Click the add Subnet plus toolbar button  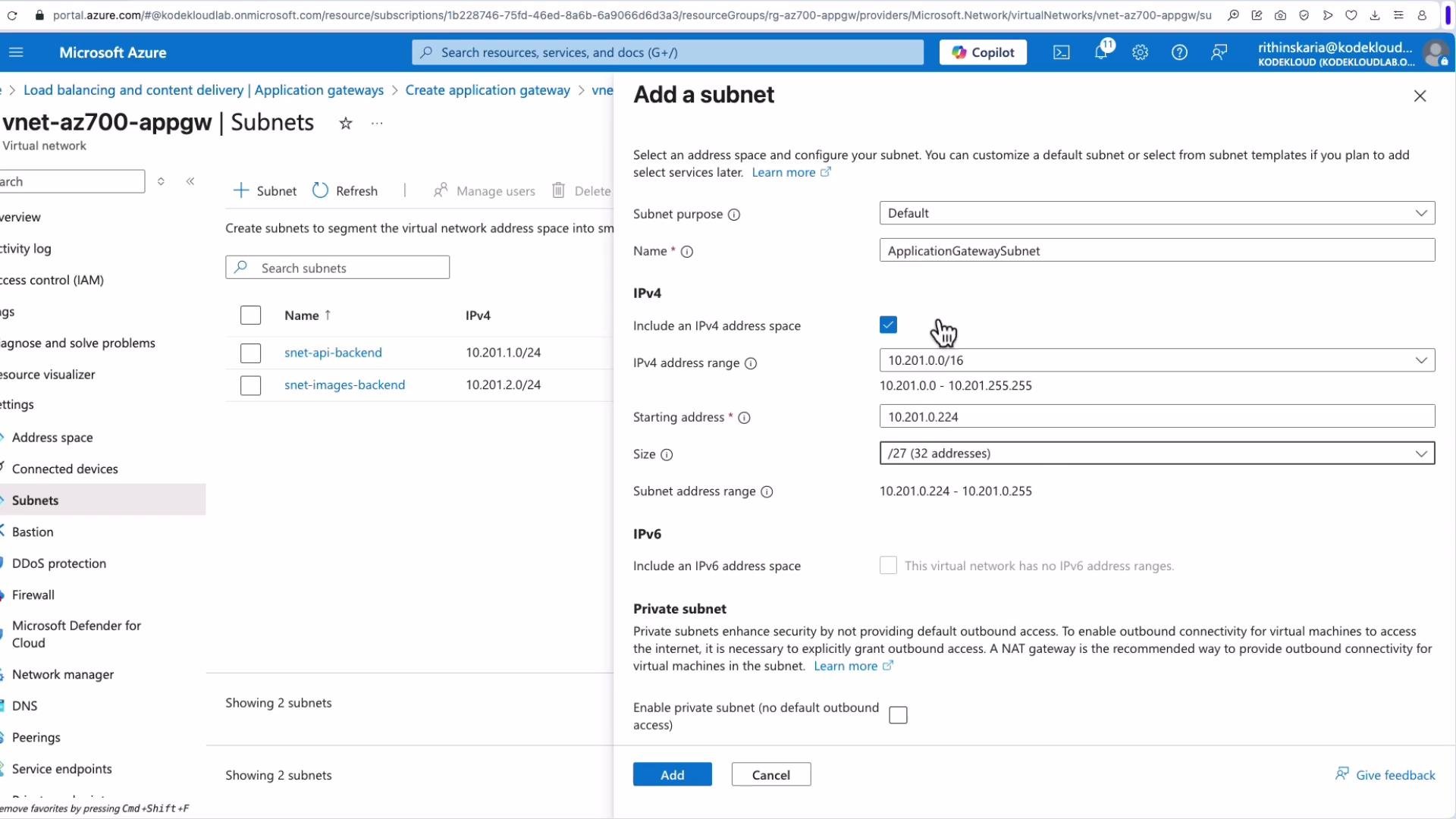click(265, 191)
